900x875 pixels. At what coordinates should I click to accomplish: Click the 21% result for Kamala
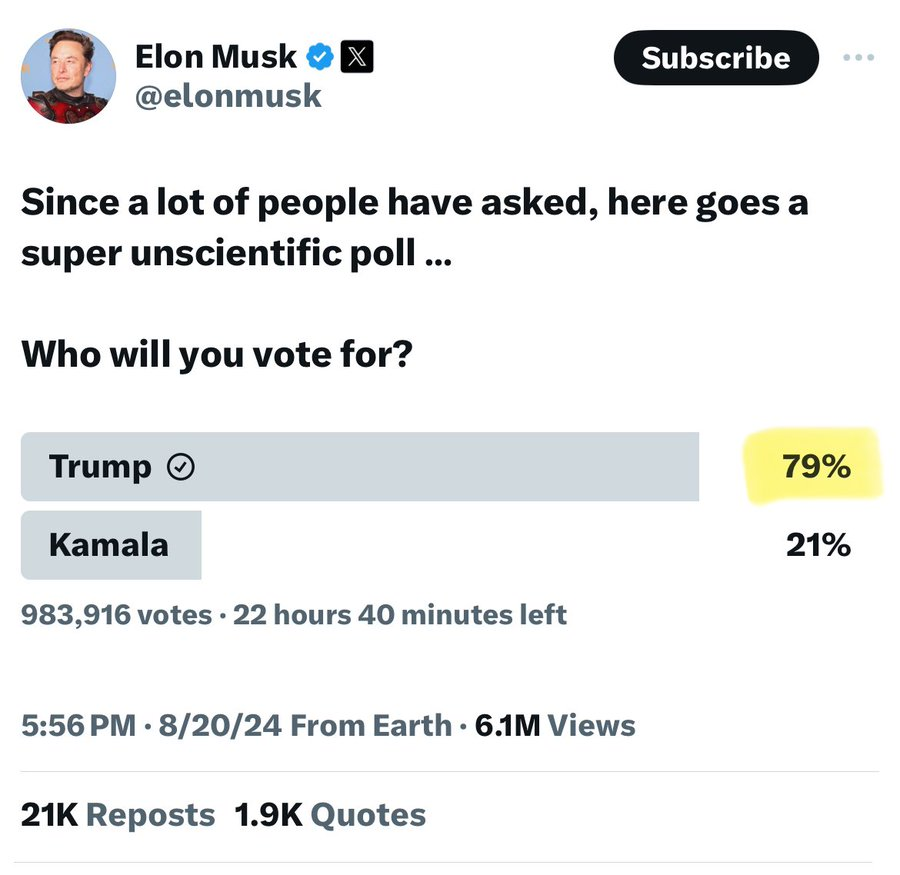(x=818, y=546)
